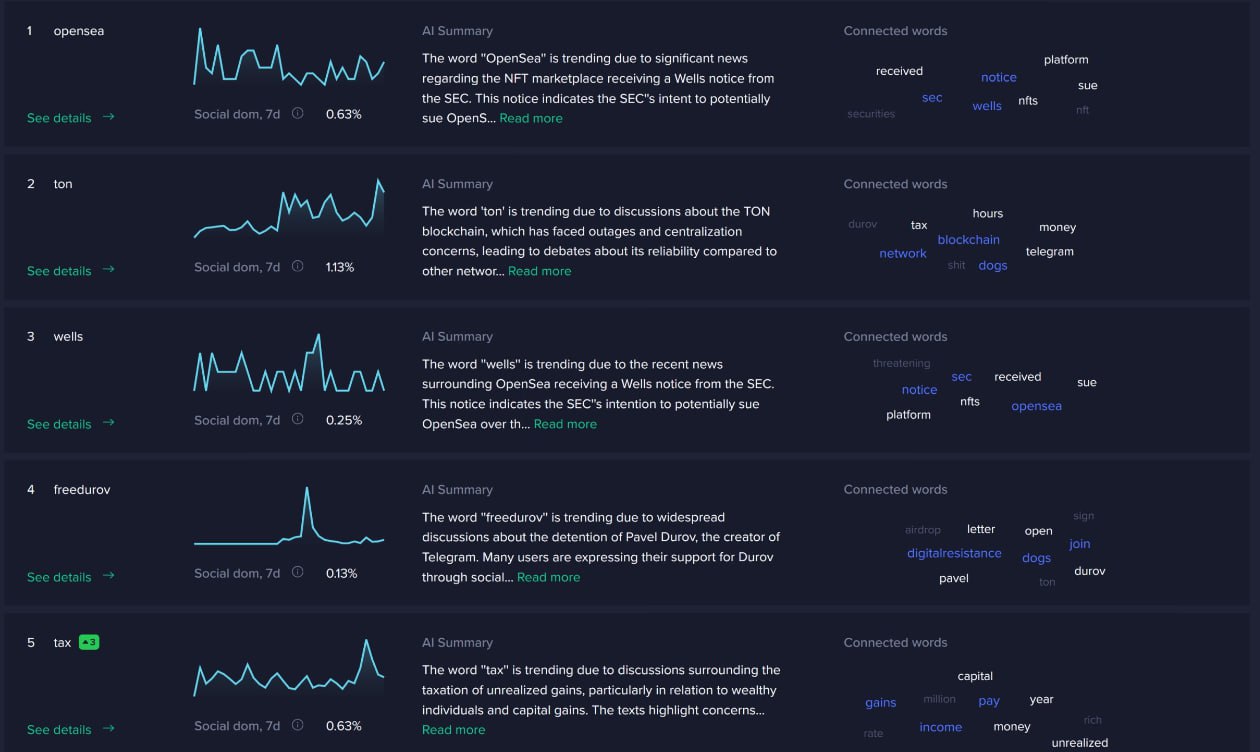Open the info tooltip icon for wells
Viewport: 1260px width, 752px height.
coord(298,420)
